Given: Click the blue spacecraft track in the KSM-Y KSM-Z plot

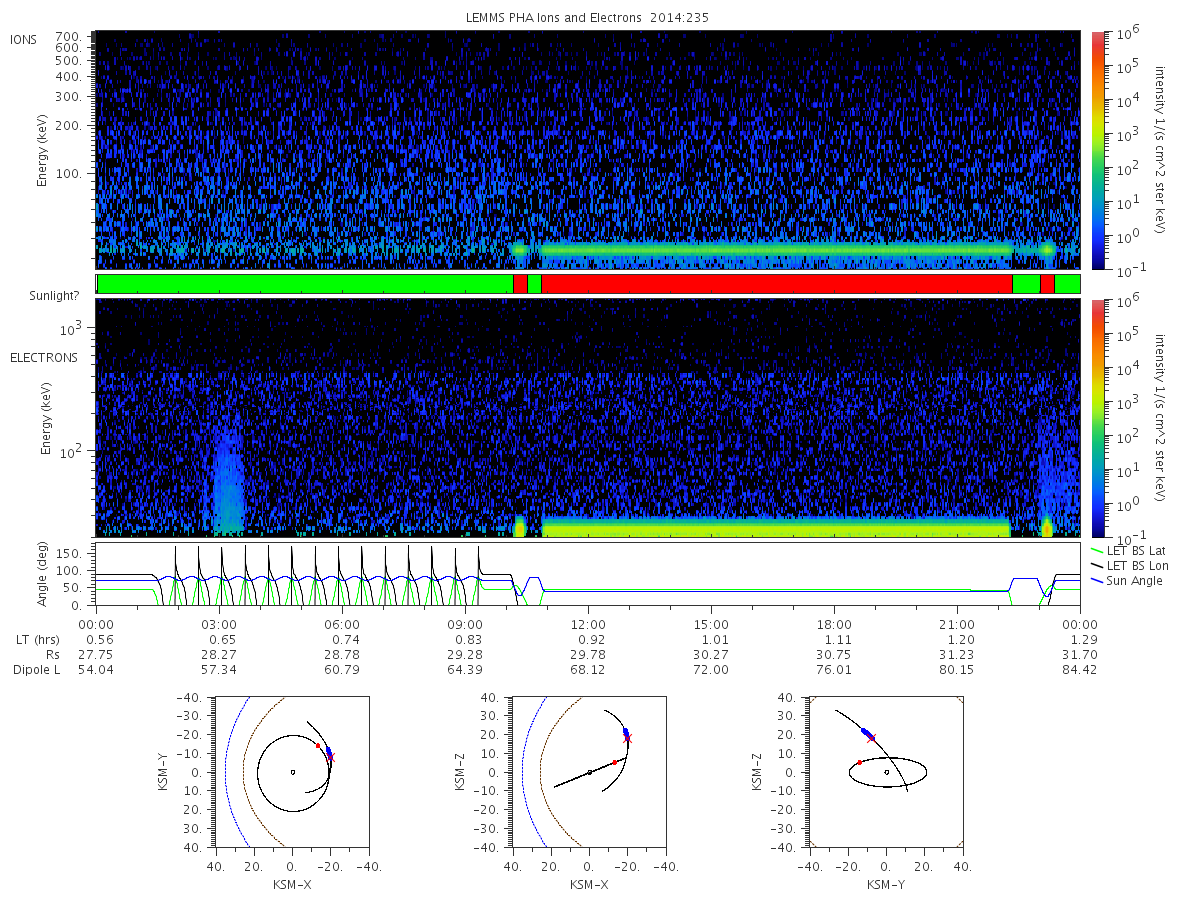Looking at the screenshot, I should click(x=866, y=733).
